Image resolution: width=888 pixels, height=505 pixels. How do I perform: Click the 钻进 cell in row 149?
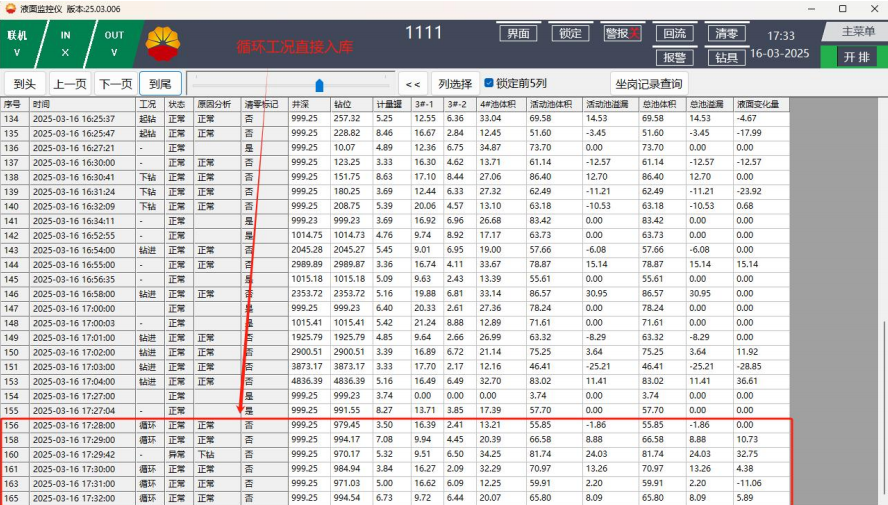point(148,337)
